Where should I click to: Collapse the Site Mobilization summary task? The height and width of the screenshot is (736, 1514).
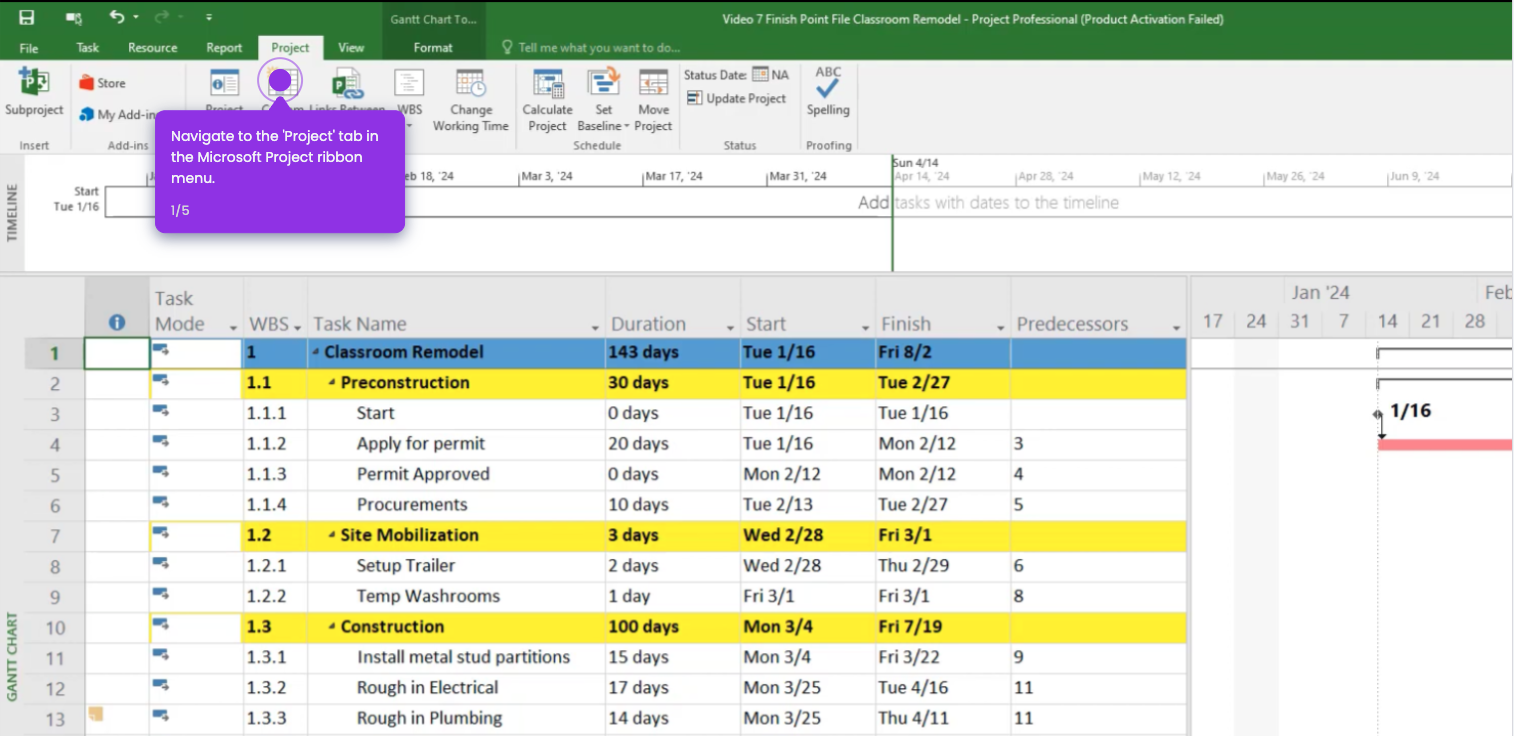point(332,536)
